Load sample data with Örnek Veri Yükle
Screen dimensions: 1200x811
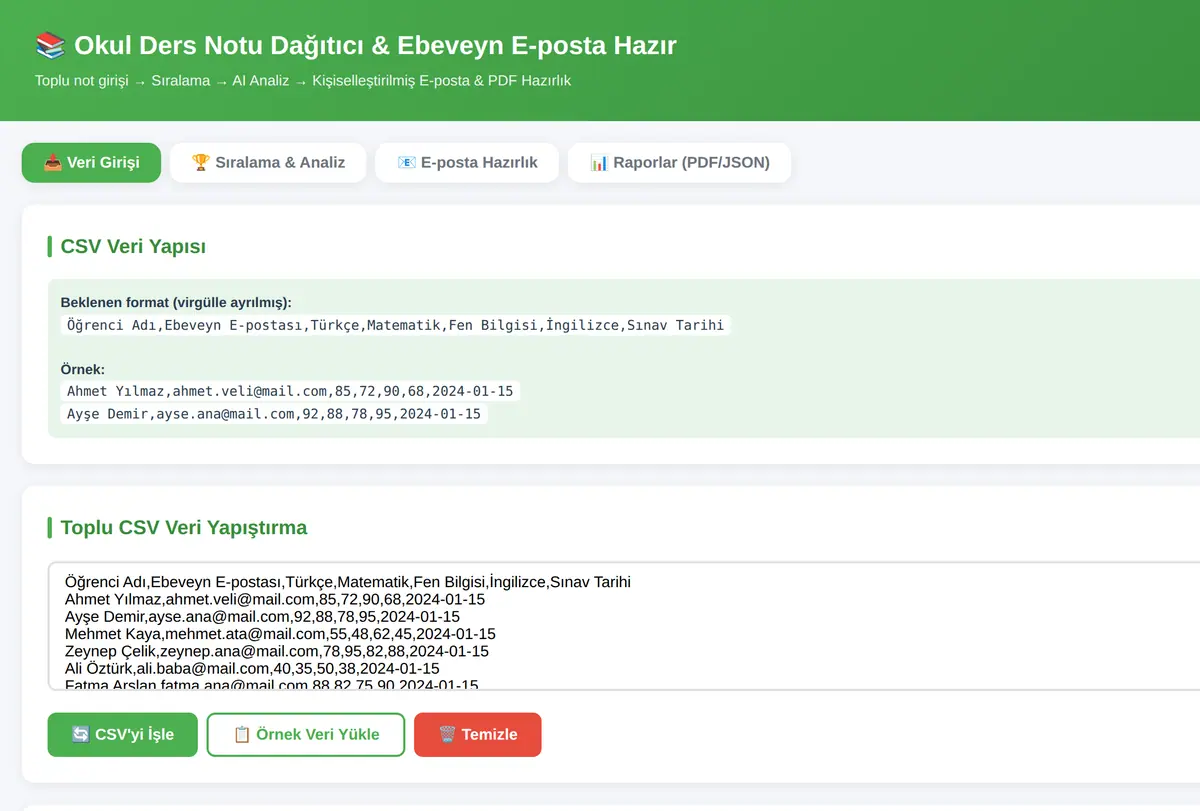coord(306,734)
